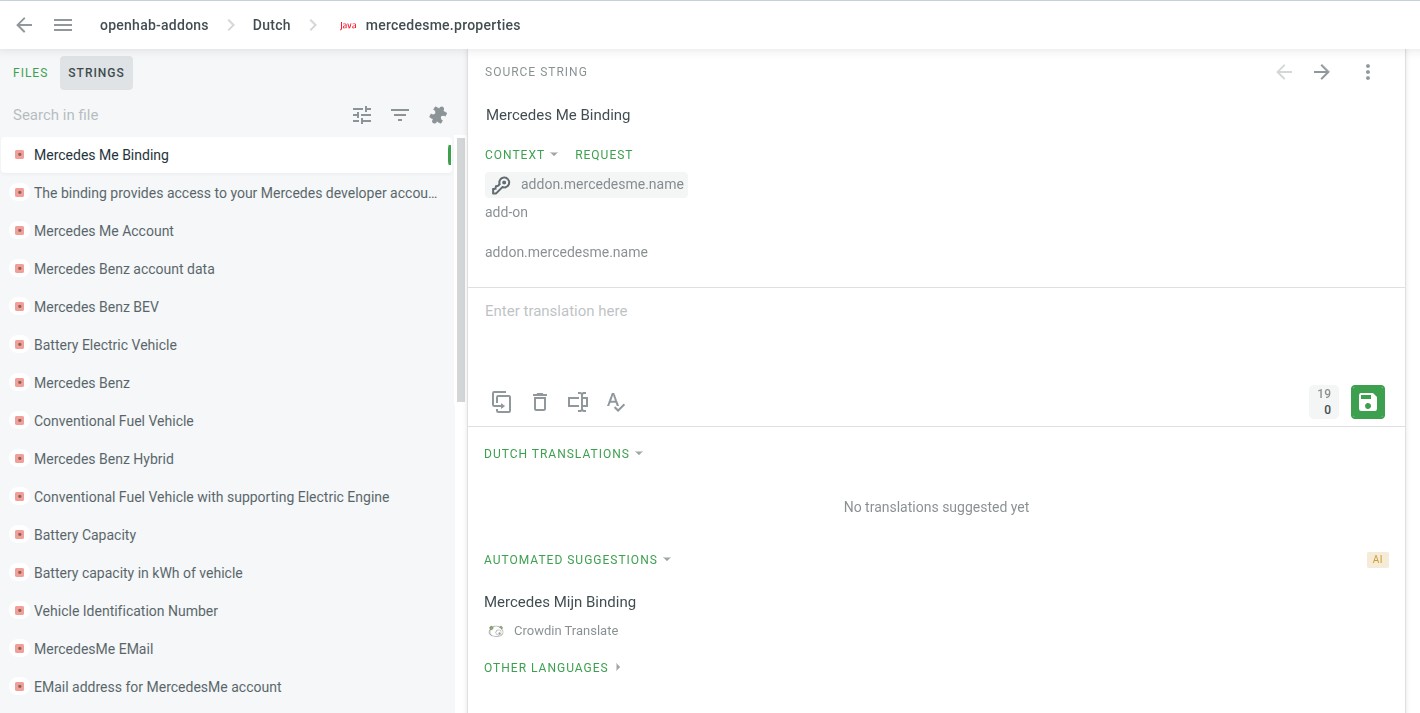Select the Battery Capacity string
Screen dimensions: 1420x713
226,535
